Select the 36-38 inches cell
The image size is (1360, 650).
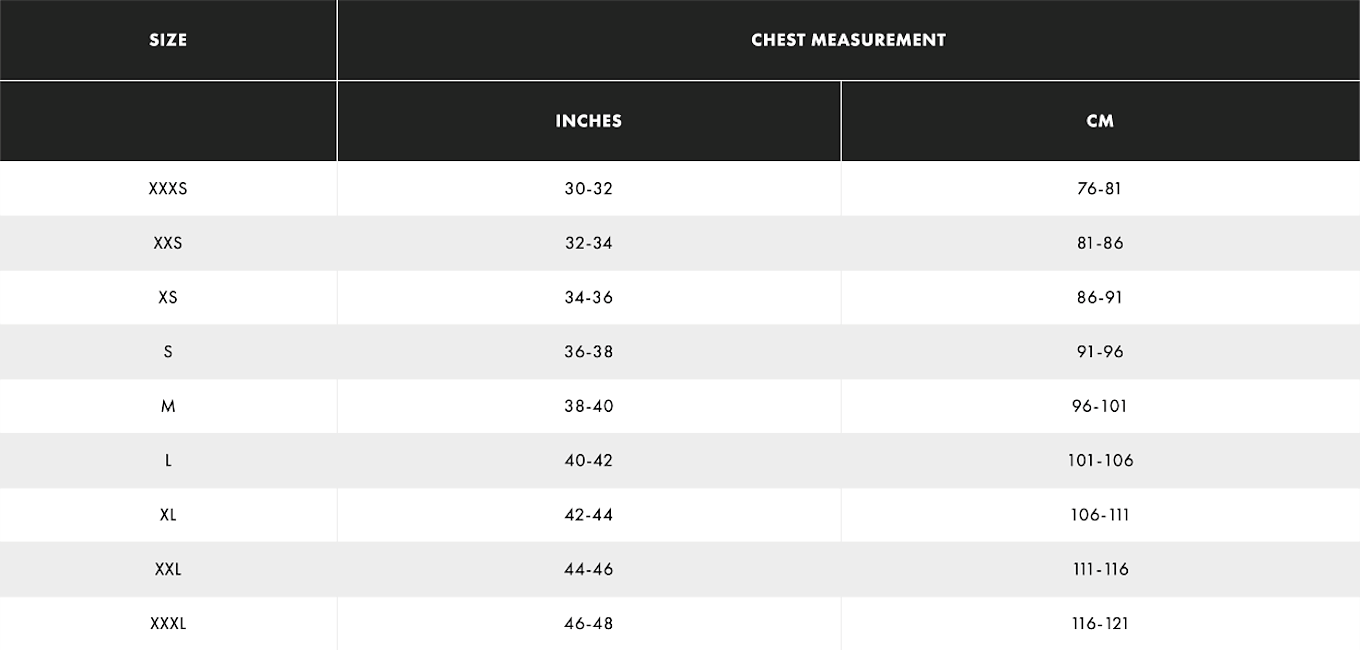(x=589, y=351)
